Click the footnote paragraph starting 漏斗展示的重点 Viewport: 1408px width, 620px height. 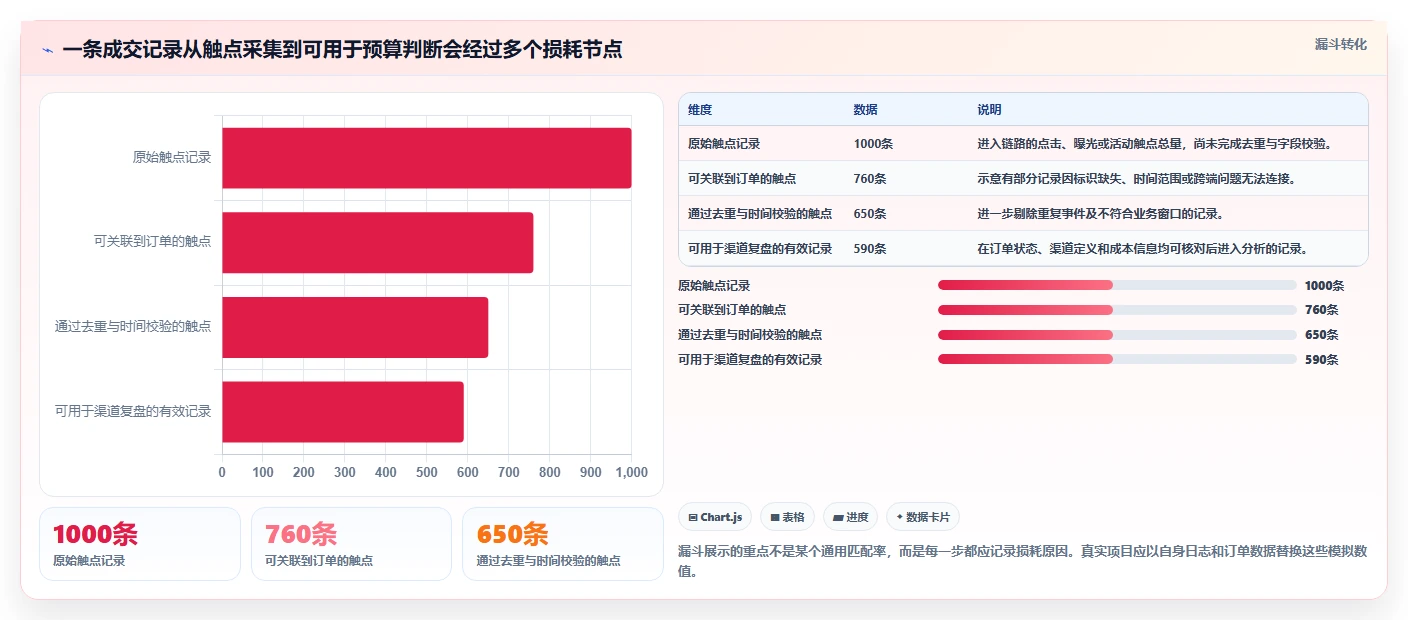tap(1022, 562)
